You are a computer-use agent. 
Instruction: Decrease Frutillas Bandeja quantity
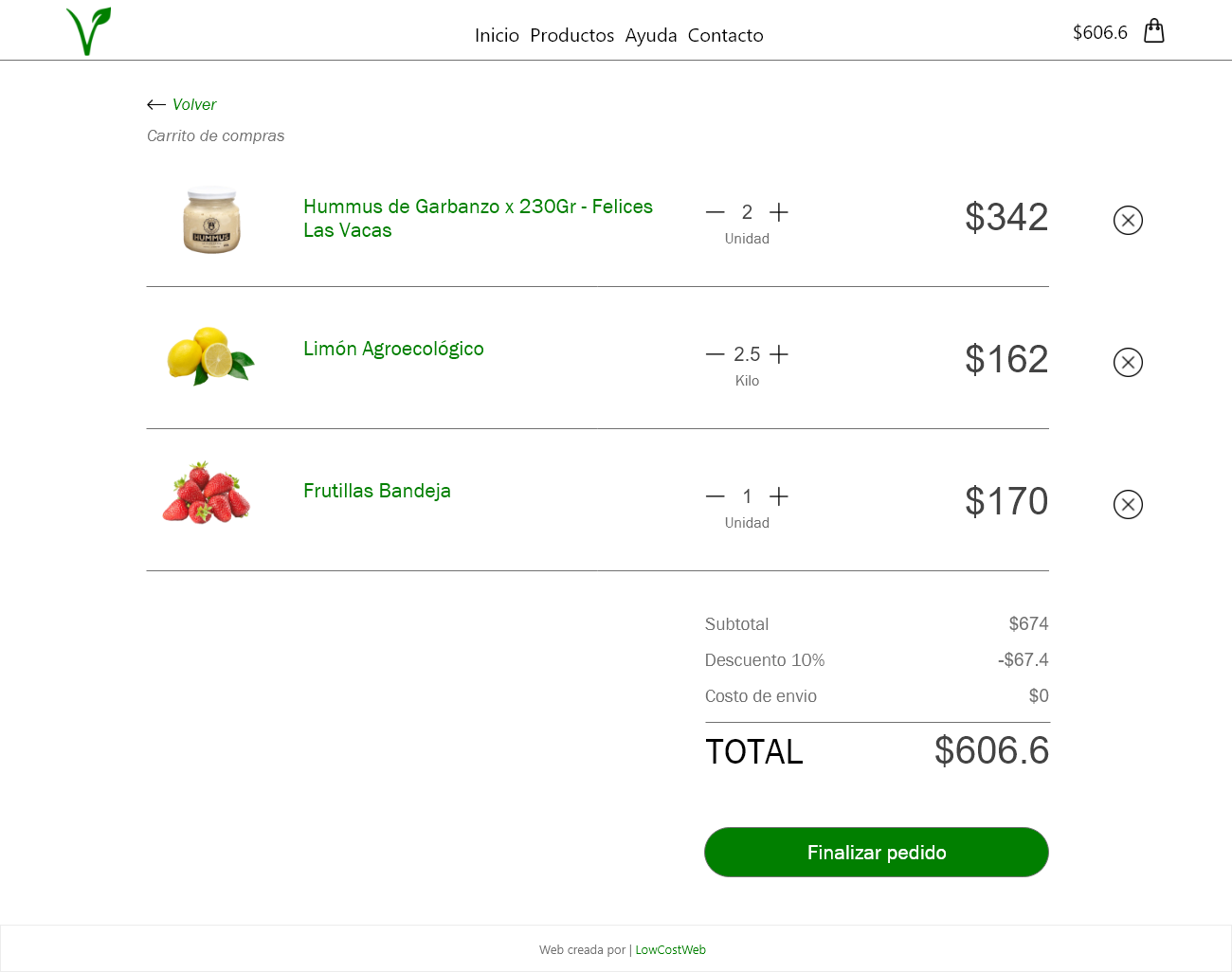(716, 496)
